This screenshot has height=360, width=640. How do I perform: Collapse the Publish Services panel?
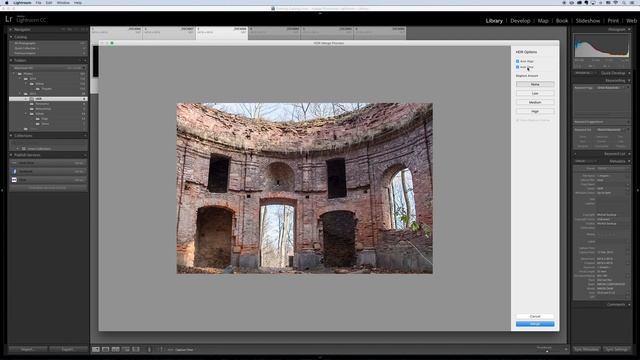11,155
